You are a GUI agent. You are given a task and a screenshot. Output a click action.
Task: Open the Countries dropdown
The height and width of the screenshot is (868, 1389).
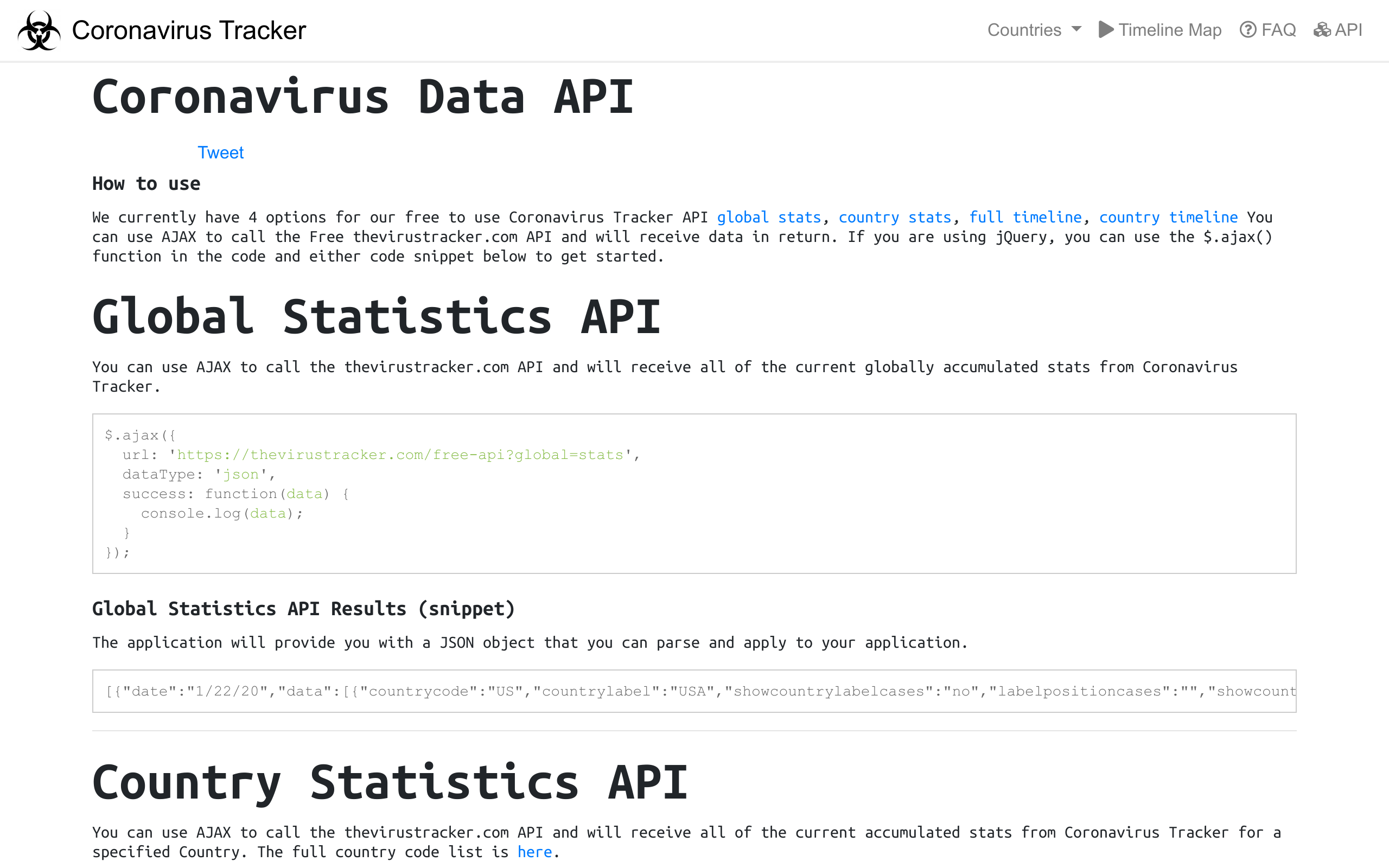click(x=1025, y=30)
